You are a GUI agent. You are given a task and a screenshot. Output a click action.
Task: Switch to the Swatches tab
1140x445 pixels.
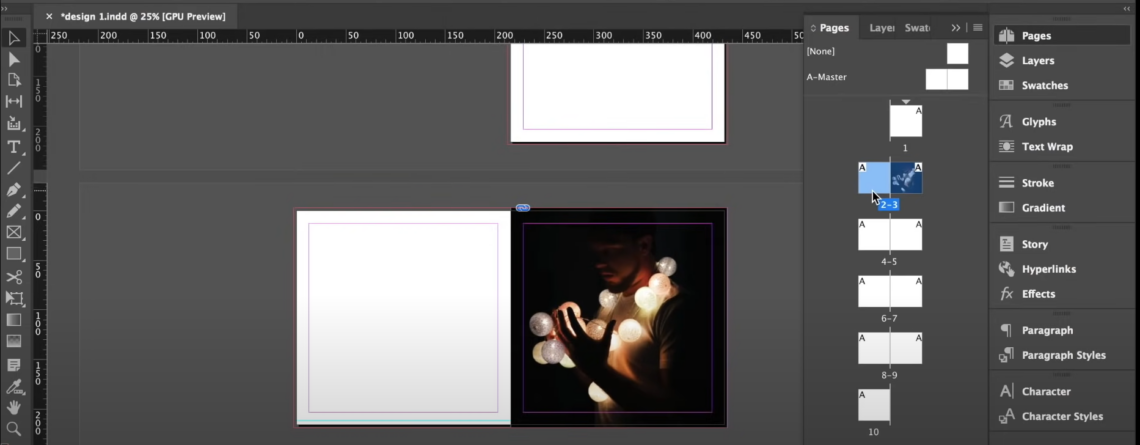(918, 28)
